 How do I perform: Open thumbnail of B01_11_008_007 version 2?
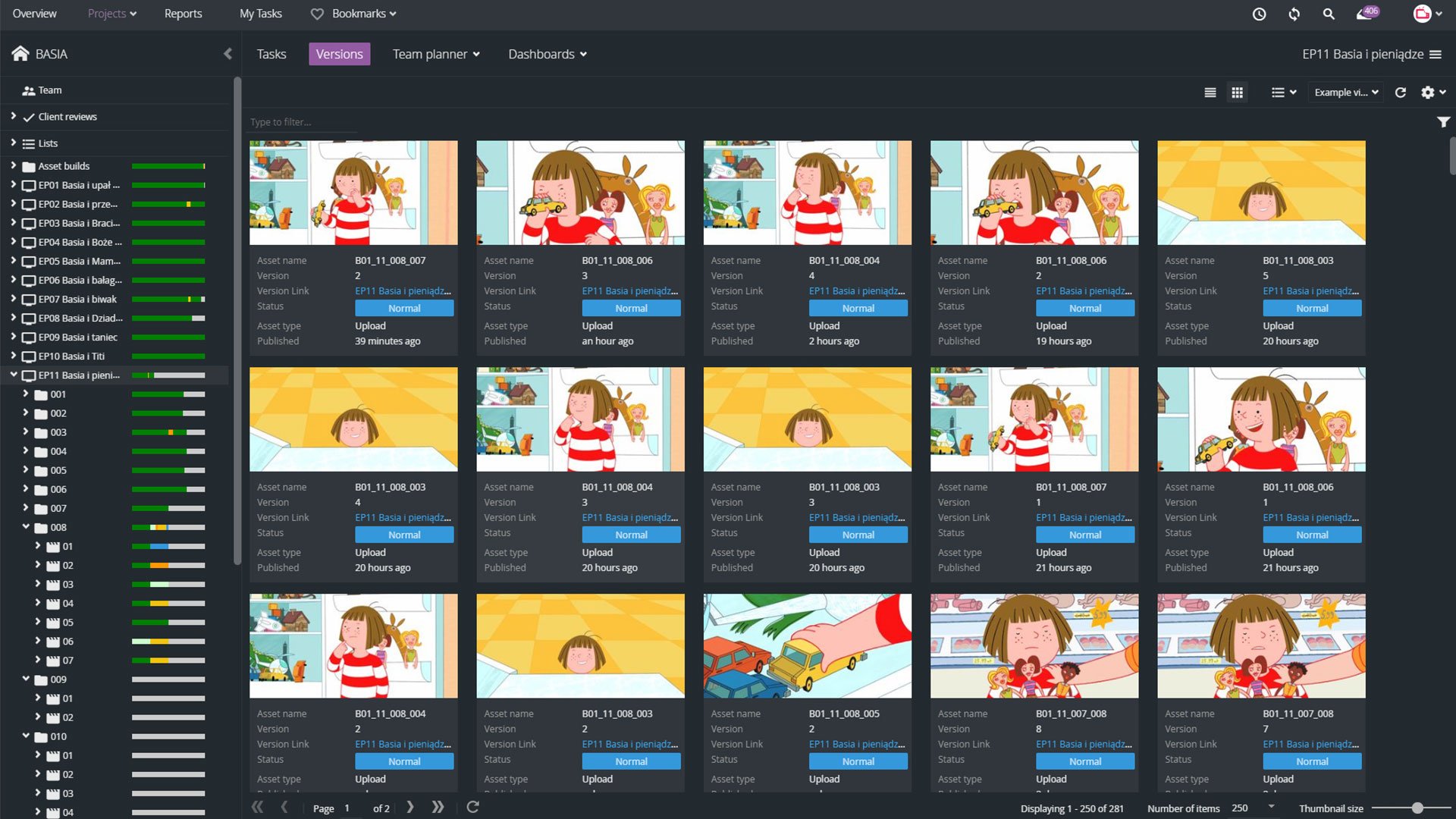[353, 193]
